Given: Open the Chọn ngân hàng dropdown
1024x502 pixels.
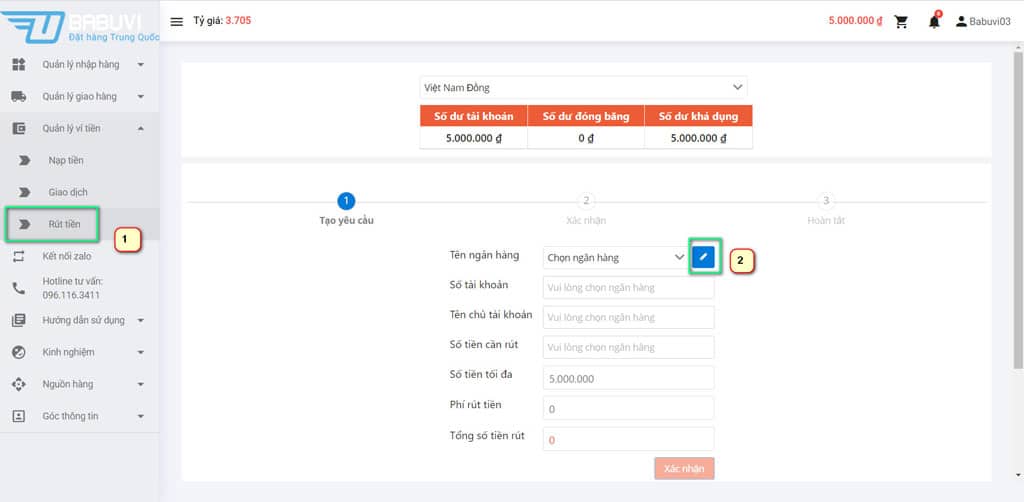Looking at the screenshot, I should [x=615, y=258].
